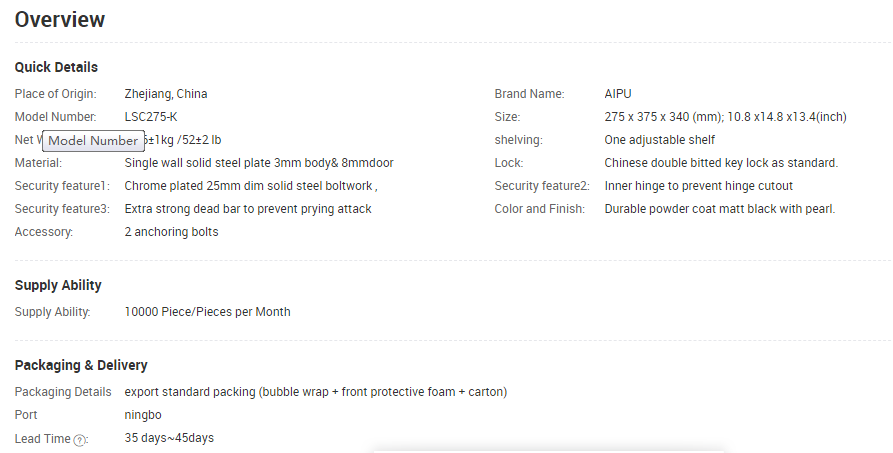Image resolution: width=893 pixels, height=453 pixels.
Task: Select the model number value LSC275-K
Action: (151, 117)
